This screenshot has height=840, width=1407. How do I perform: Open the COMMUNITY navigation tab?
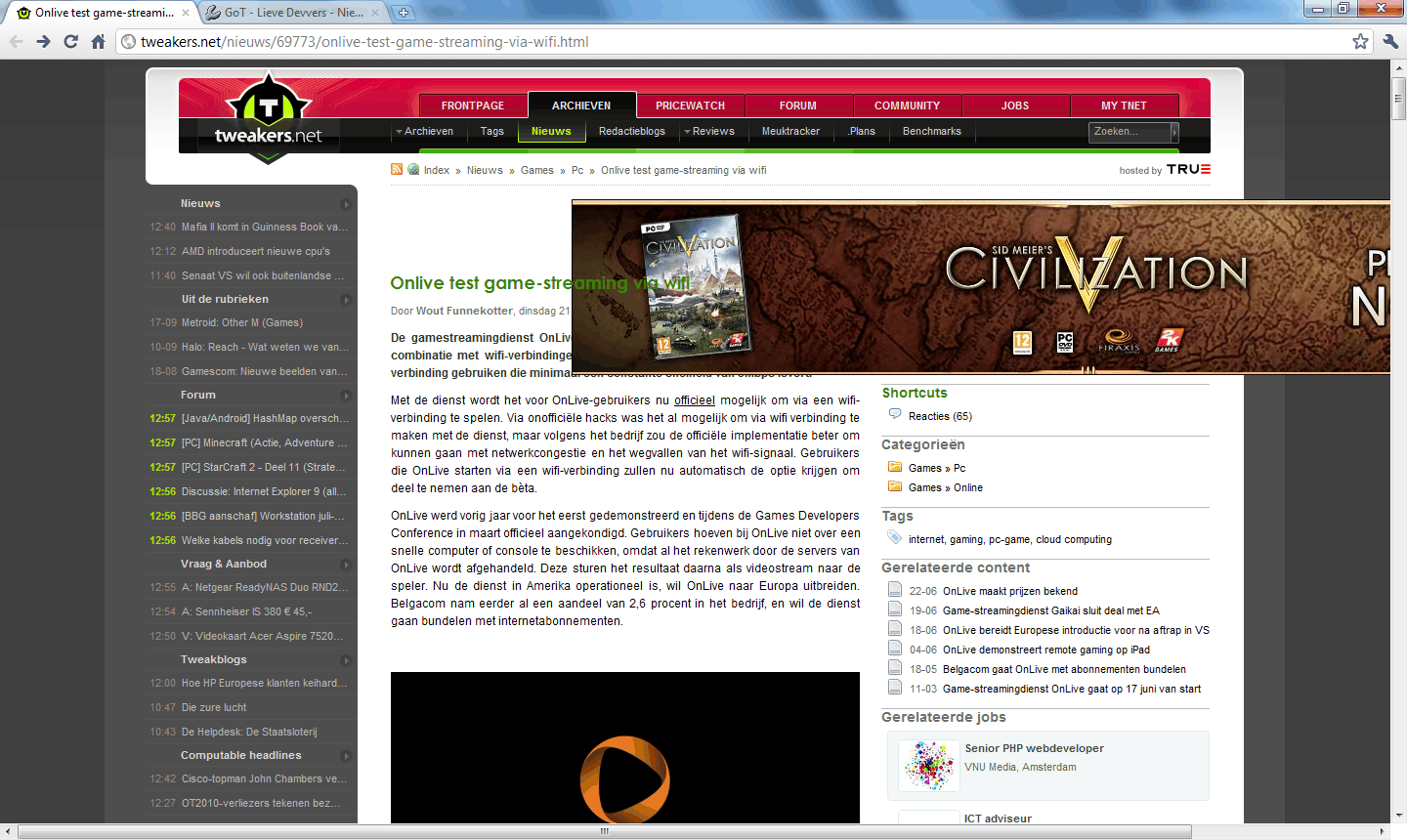click(x=908, y=105)
